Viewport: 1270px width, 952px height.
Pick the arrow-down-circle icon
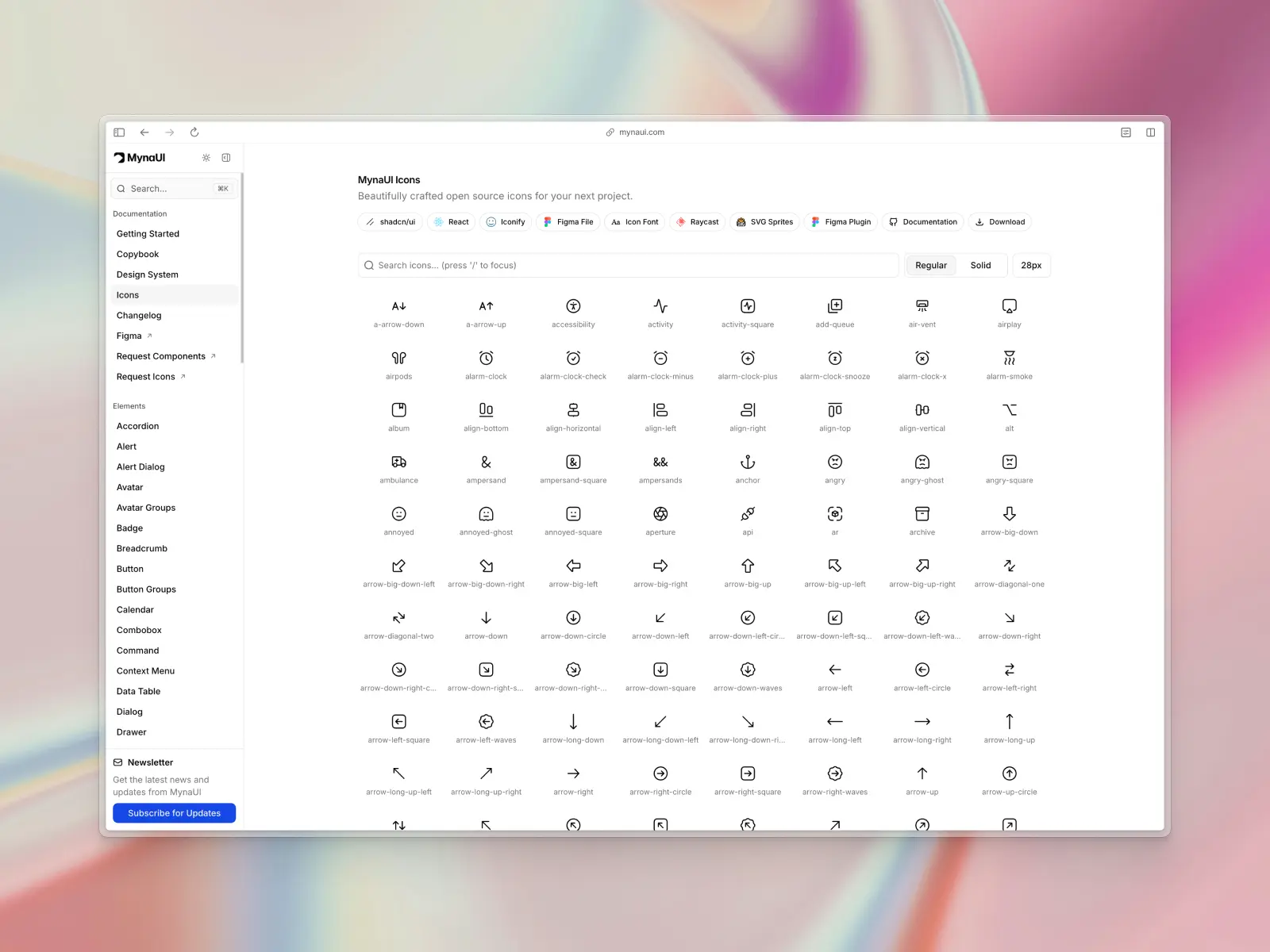coord(573,618)
